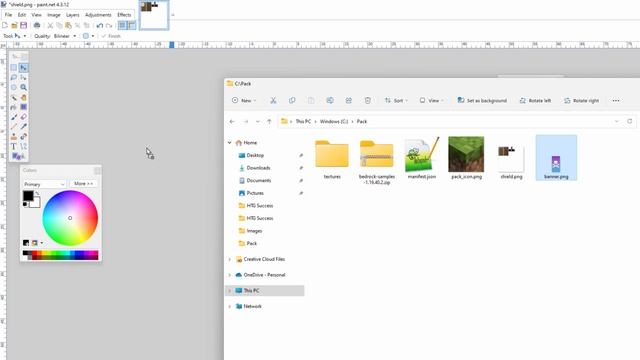
Task: Expand the Network tree node
Action: [229, 307]
